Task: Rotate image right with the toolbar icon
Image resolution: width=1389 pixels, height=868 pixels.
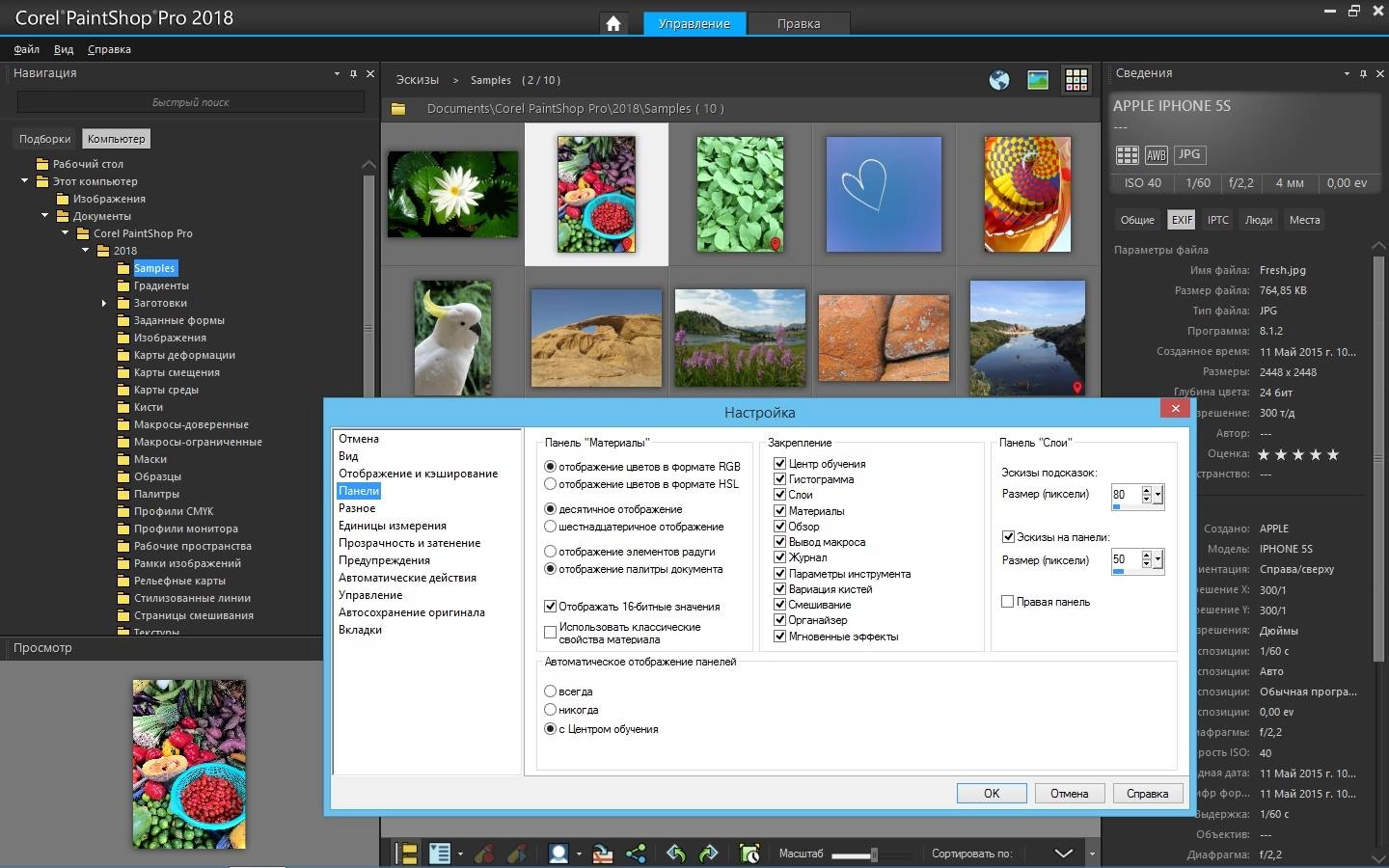Action: click(x=709, y=854)
